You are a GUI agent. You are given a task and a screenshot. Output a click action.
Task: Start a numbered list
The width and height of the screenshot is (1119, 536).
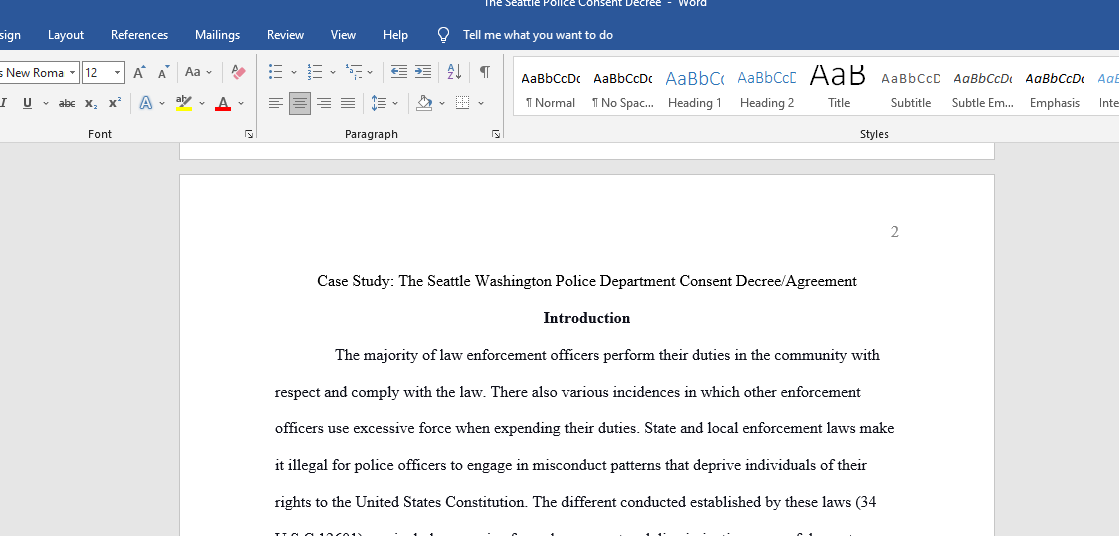pyautogui.click(x=315, y=72)
